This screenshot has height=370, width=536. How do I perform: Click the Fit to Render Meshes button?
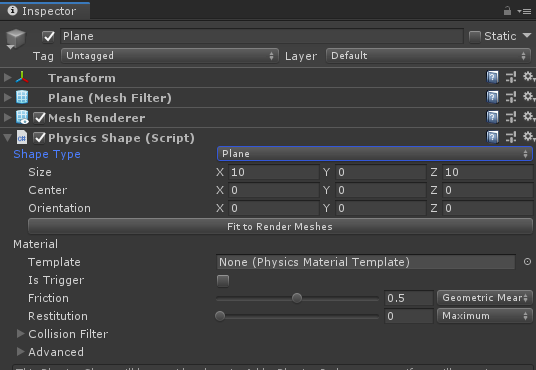(x=280, y=226)
